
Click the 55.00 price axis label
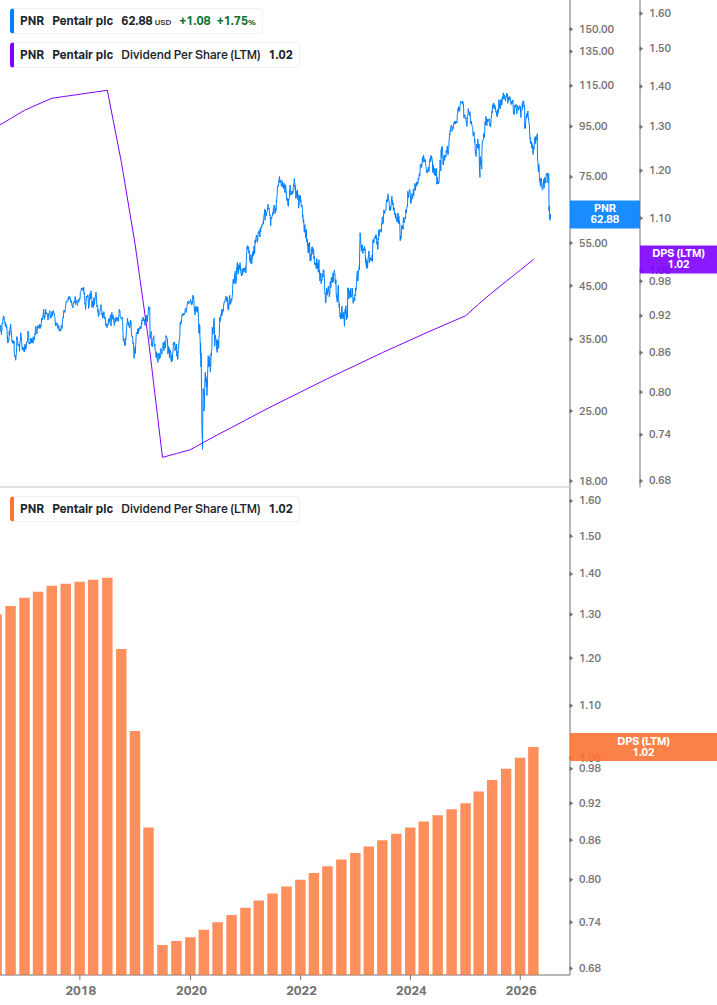[593, 243]
